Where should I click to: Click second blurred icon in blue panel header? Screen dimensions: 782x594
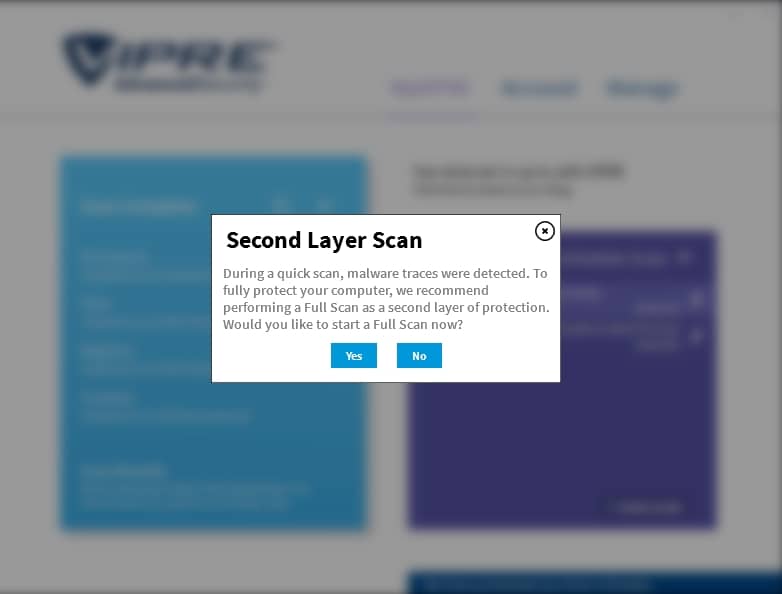pos(325,204)
